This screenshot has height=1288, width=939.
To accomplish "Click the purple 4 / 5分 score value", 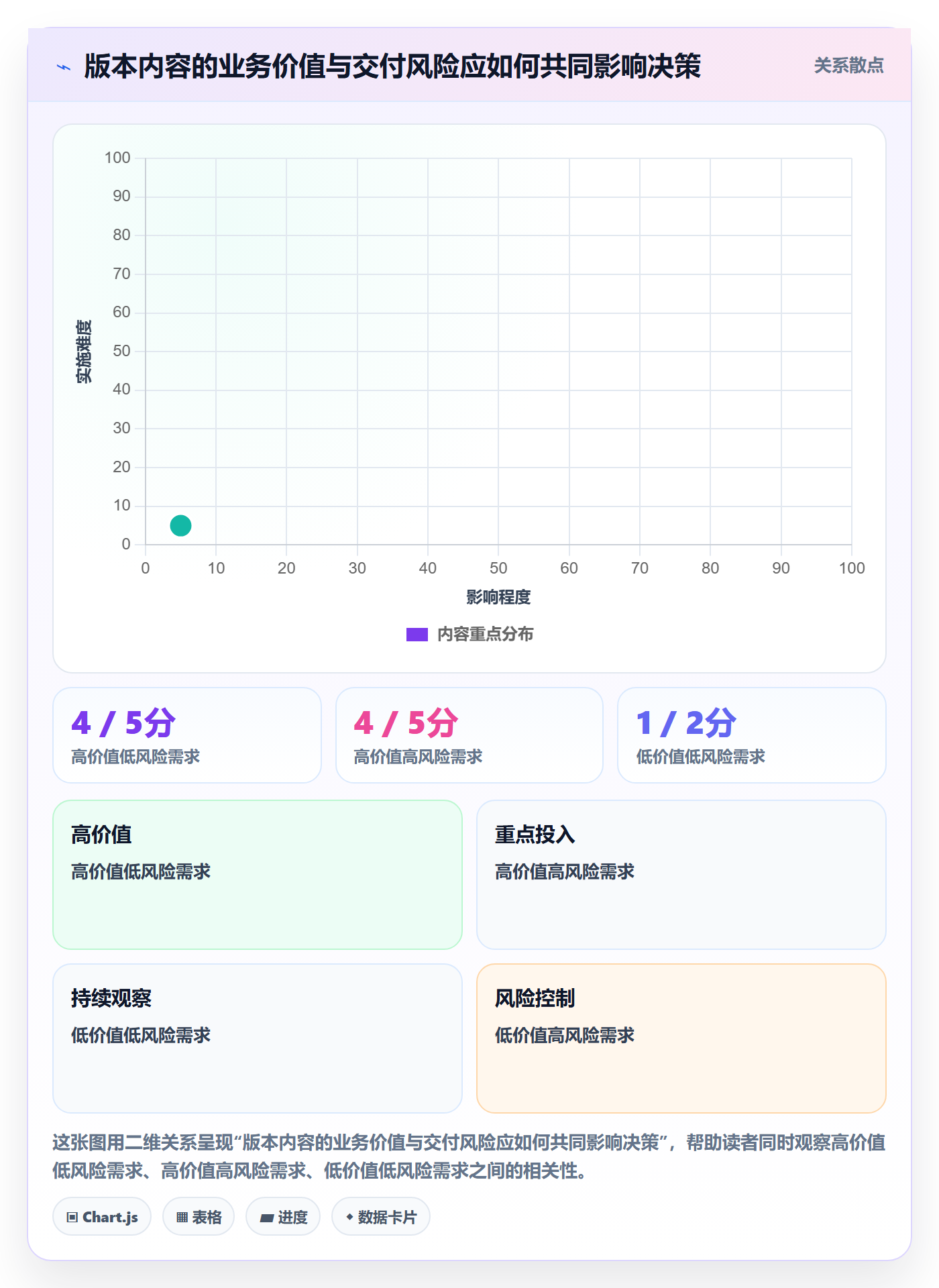I will point(123,723).
